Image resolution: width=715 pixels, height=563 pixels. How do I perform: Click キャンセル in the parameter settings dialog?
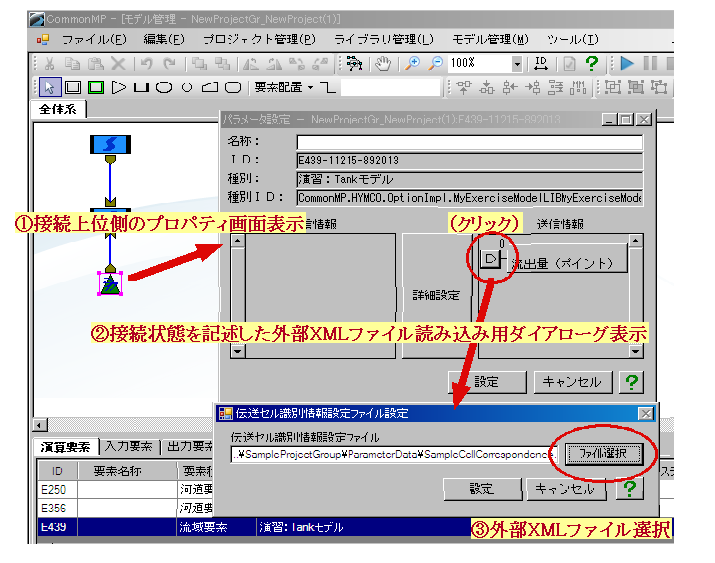(573, 382)
